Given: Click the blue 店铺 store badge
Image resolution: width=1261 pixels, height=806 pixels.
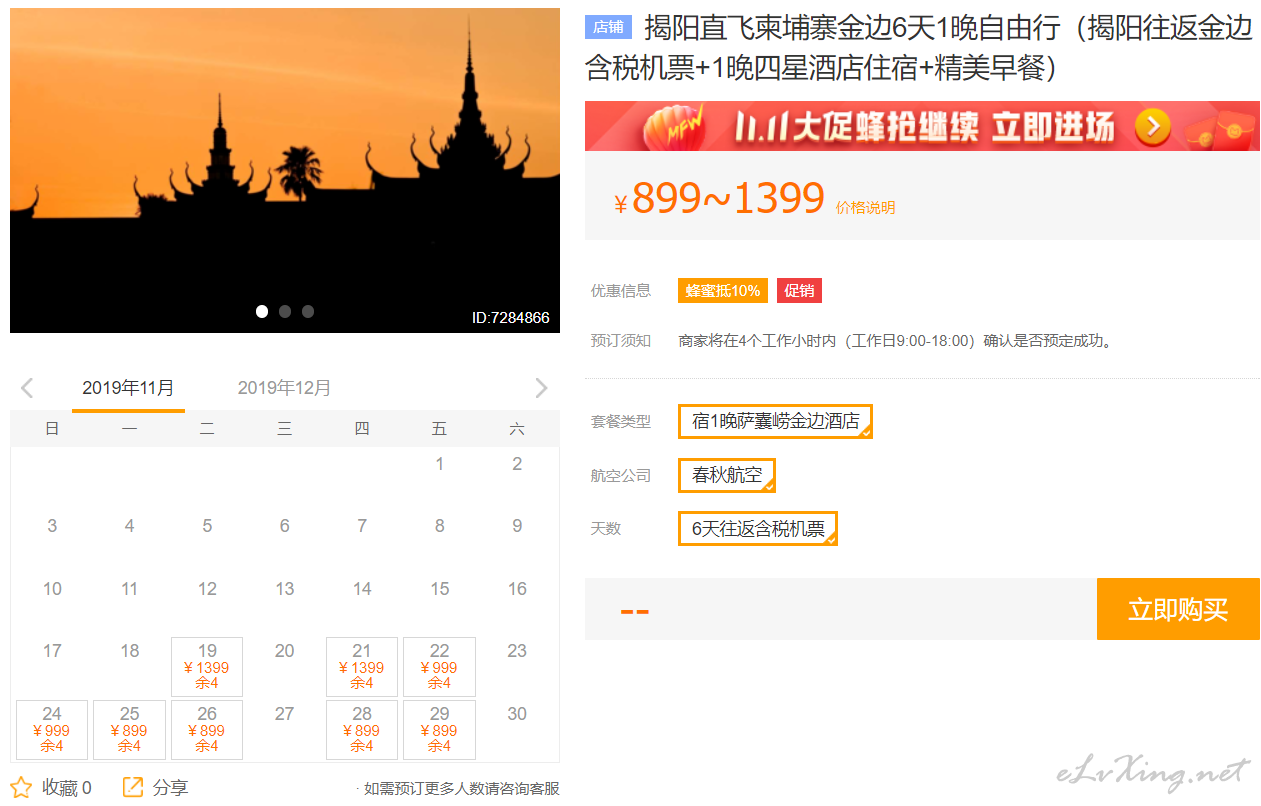Looking at the screenshot, I should [608, 27].
